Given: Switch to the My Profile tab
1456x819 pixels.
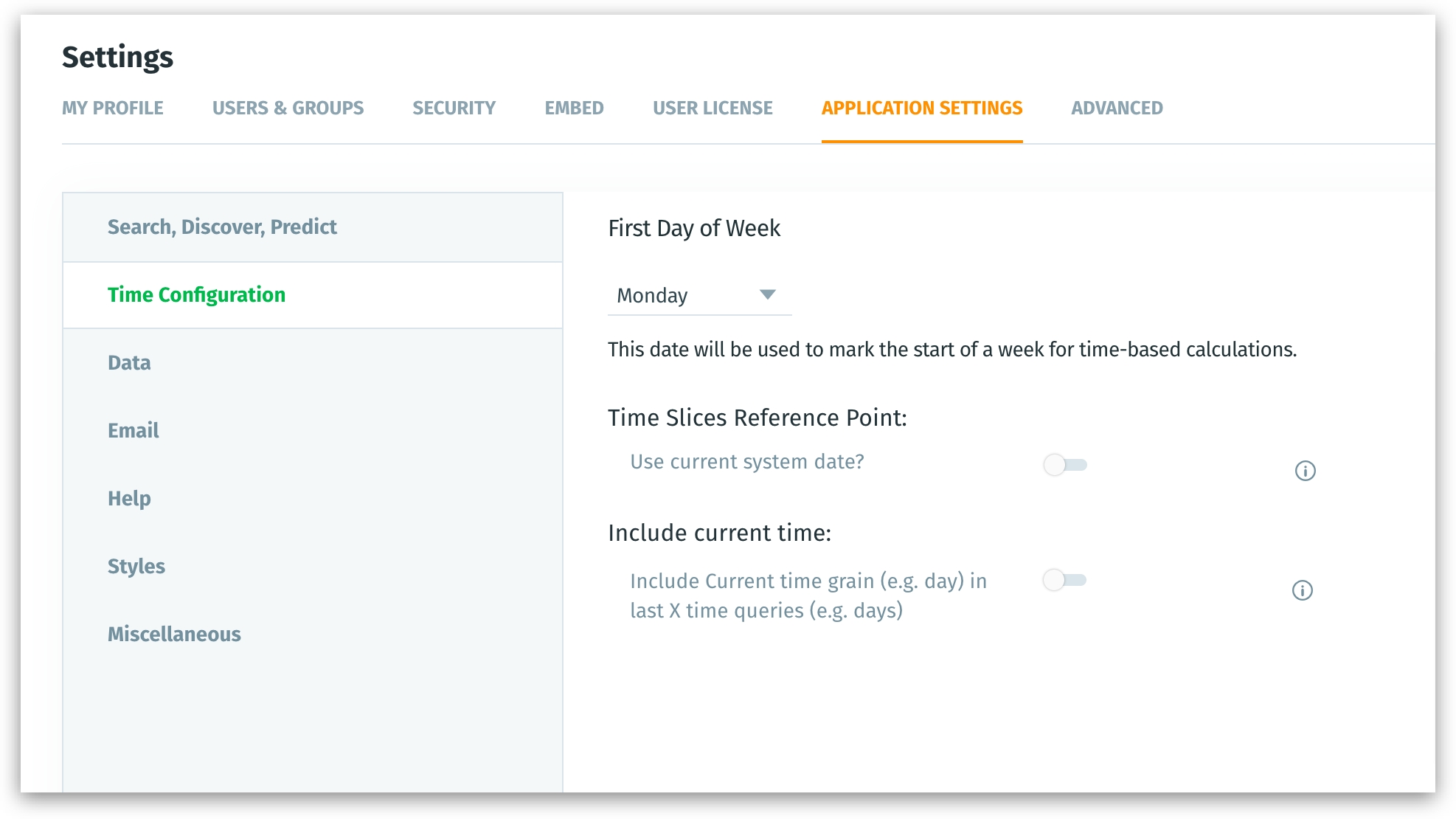Looking at the screenshot, I should pos(113,108).
